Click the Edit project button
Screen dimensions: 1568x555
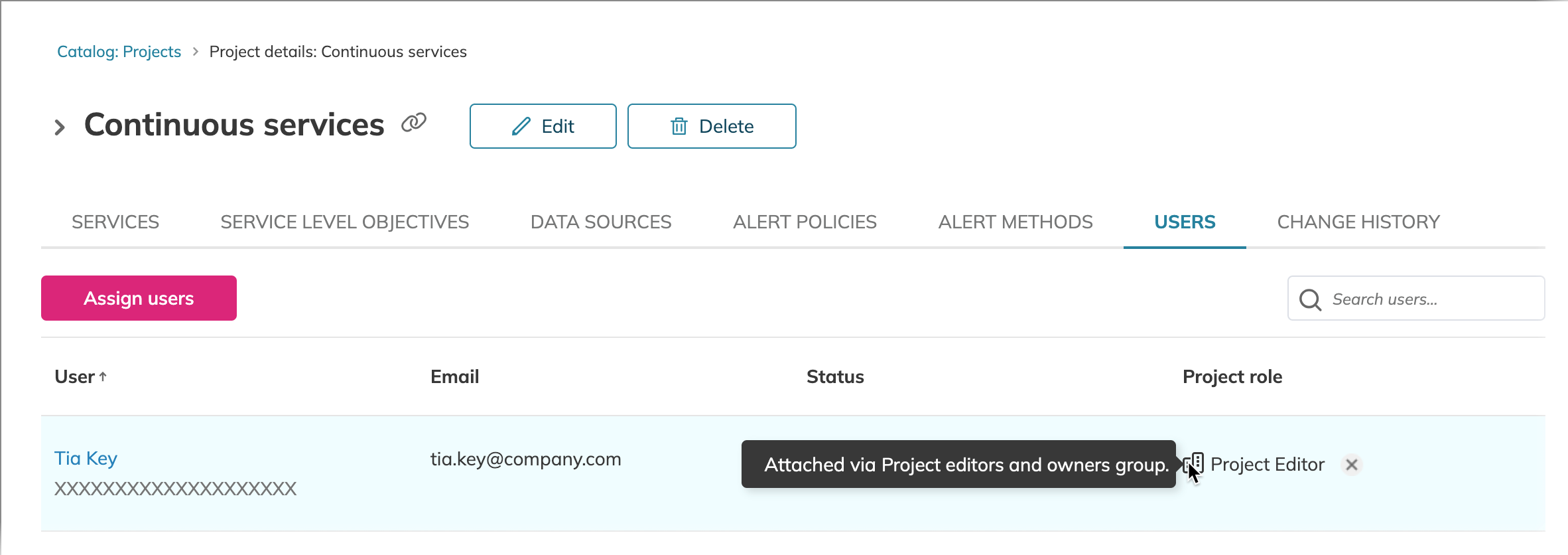pyautogui.click(x=543, y=126)
